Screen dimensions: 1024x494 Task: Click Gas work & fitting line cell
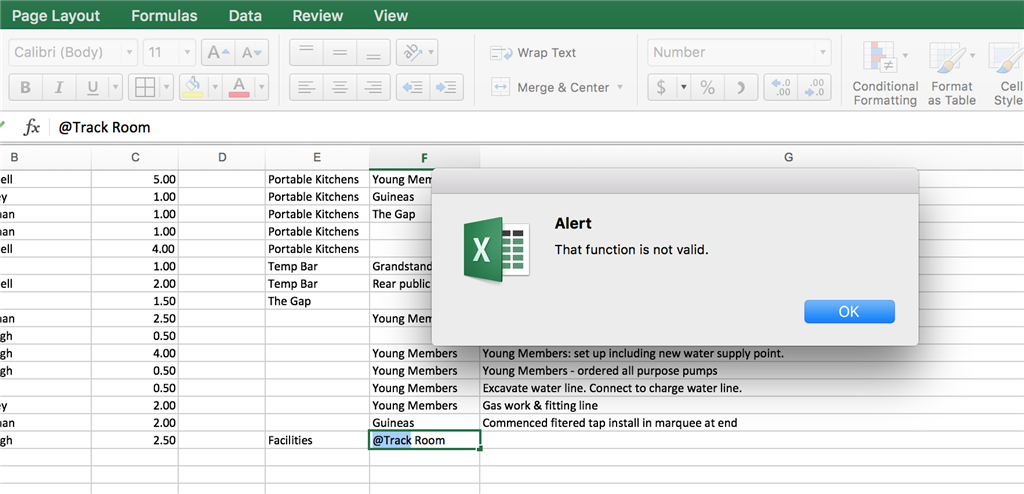click(x=751, y=406)
